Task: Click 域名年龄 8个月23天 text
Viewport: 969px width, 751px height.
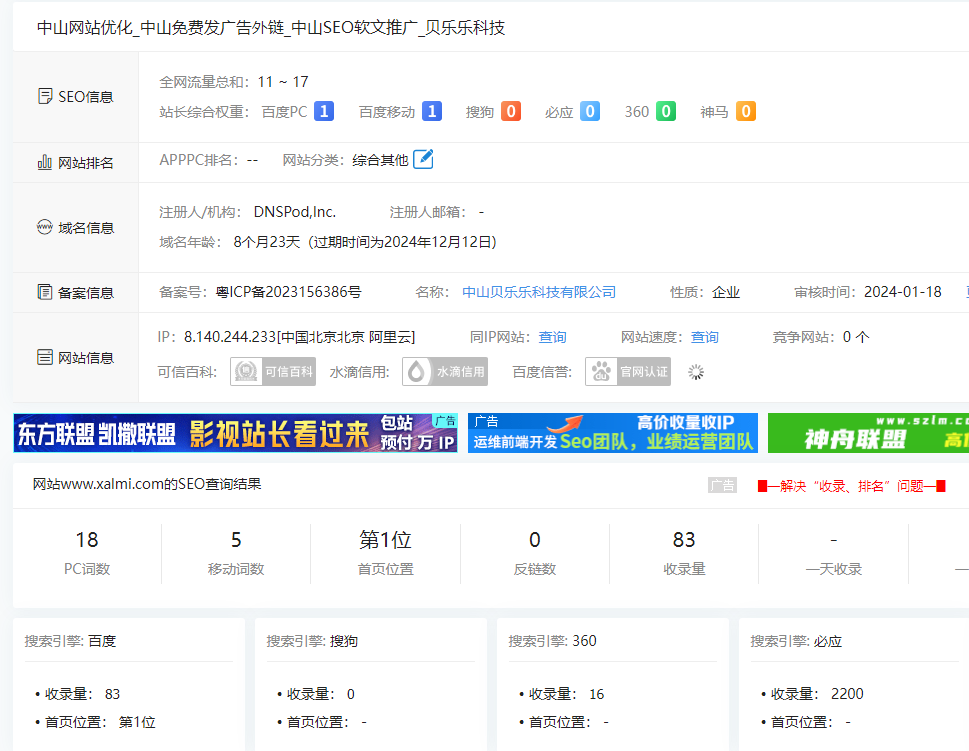Action: pyautogui.click(x=267, y=242)
